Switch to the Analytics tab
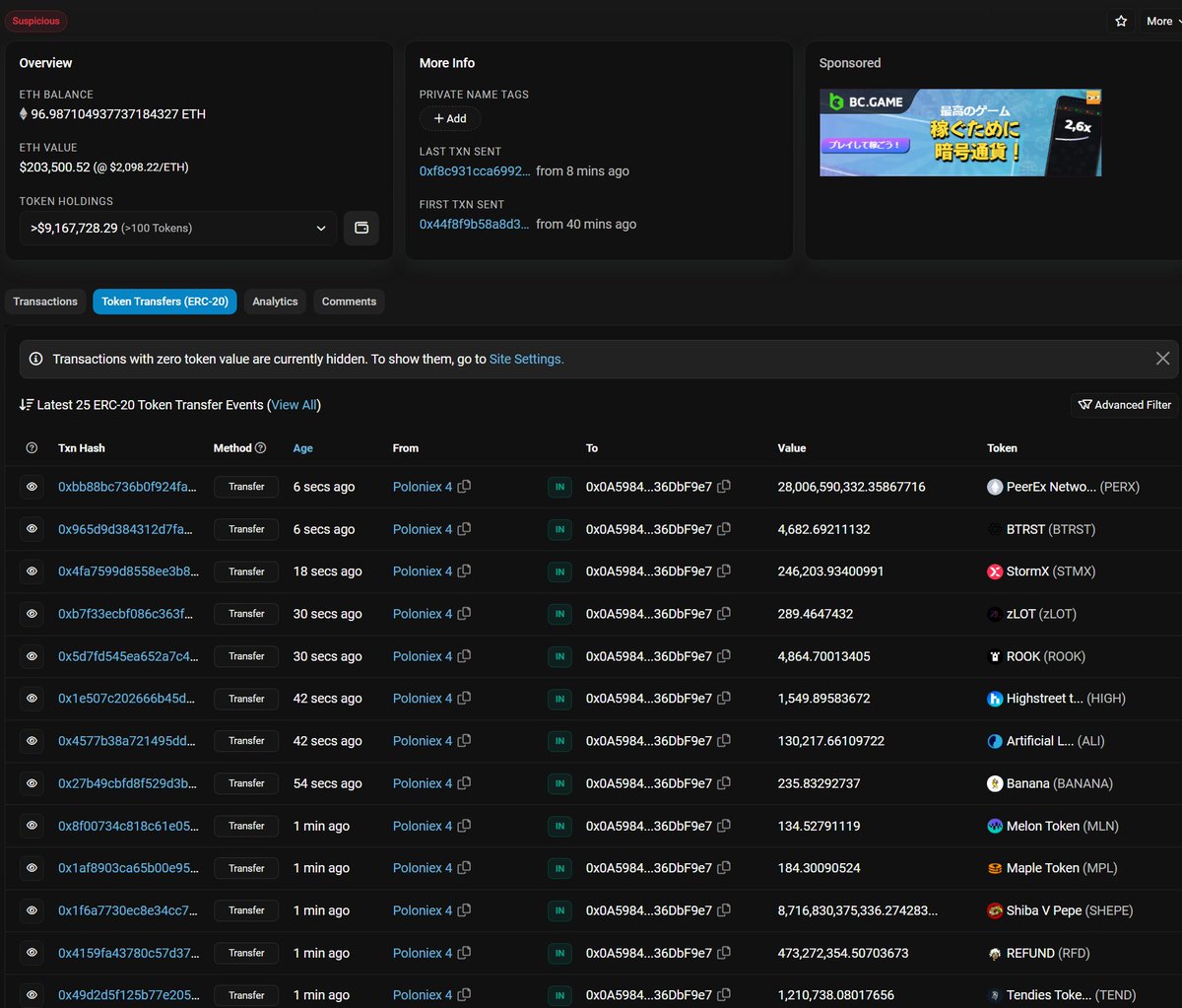This screenshot has height=1008, width=1182. (275, 302)
